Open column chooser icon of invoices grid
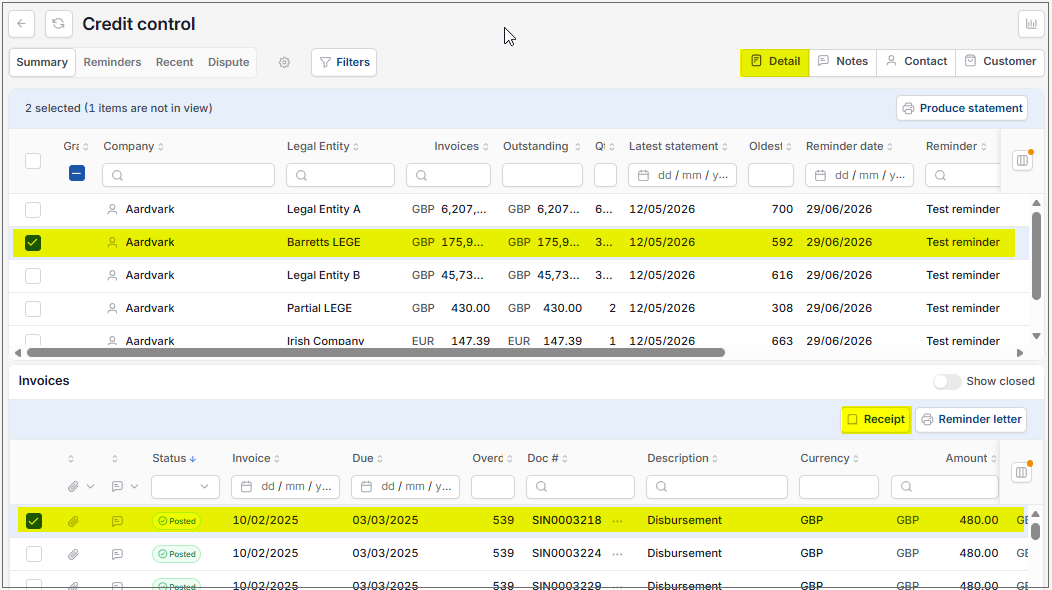The image size is (1052, 590). [1021, 472]
